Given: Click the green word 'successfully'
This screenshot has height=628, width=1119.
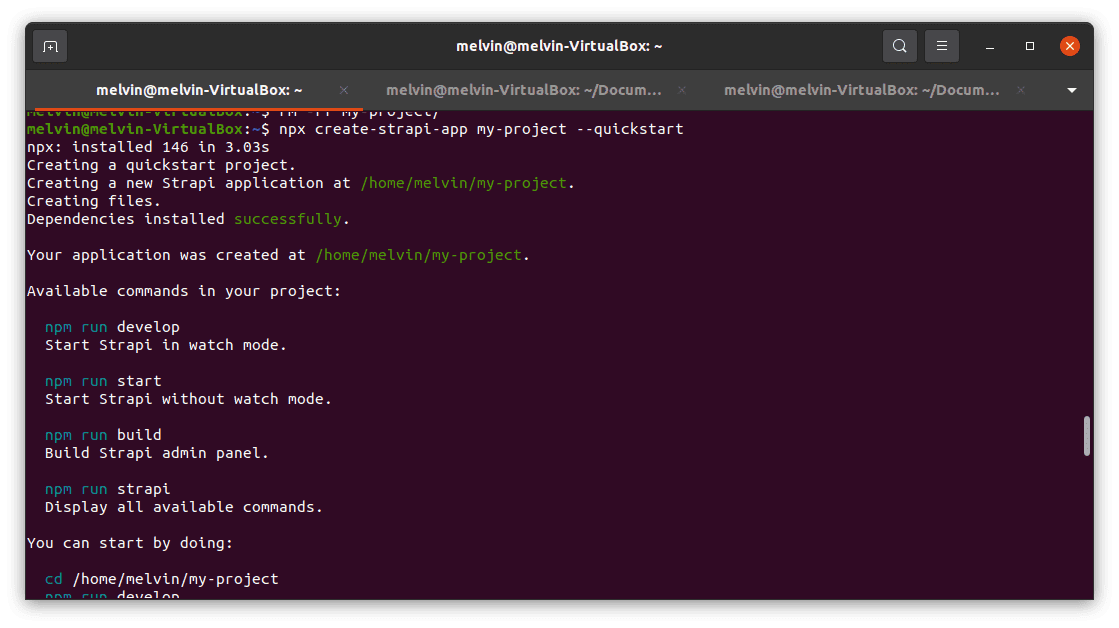Looking at the screenshot, I should coord(288,219).
